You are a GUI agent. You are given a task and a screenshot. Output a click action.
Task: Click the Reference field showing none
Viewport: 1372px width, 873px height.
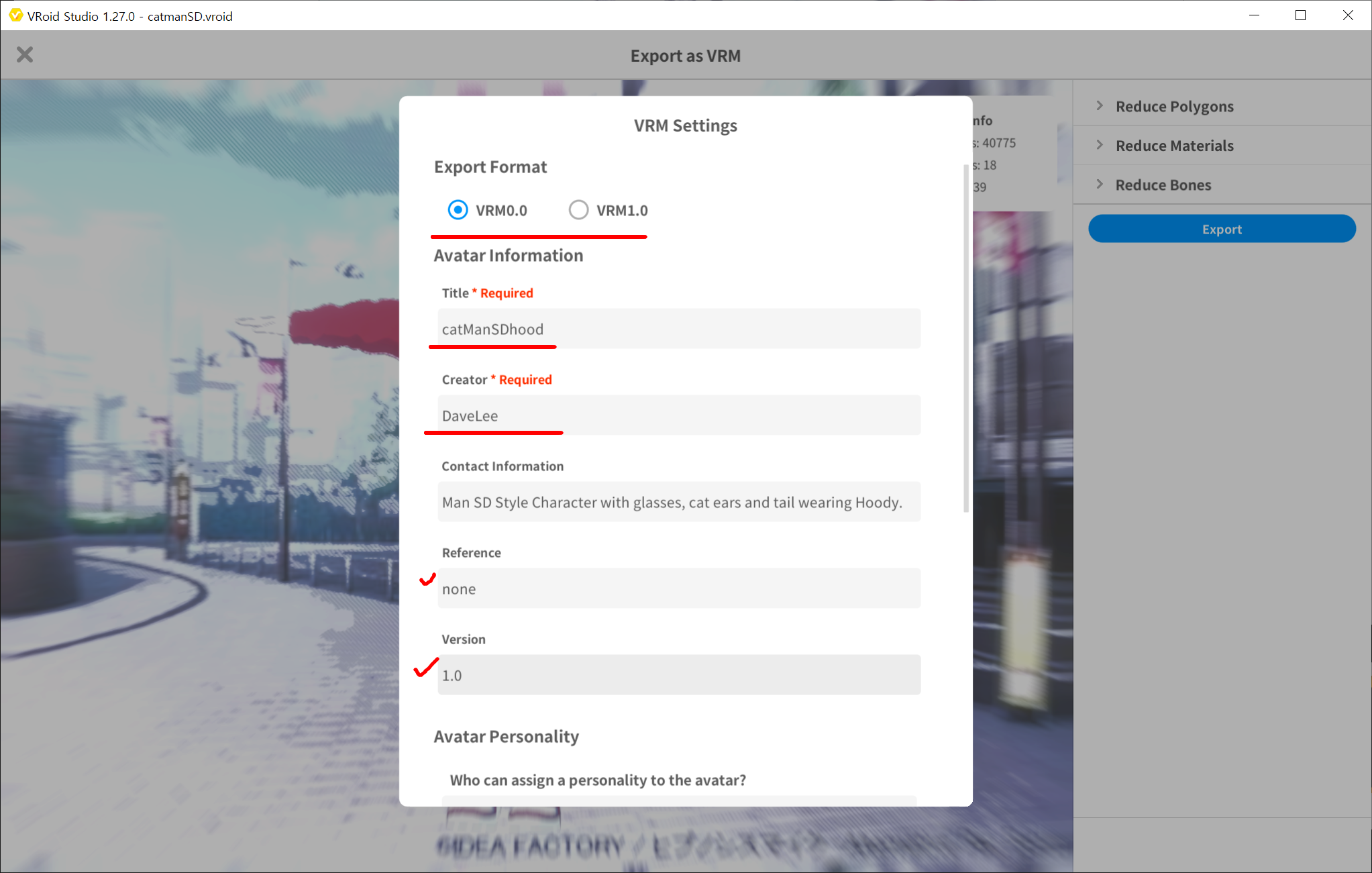coord(678,588)
